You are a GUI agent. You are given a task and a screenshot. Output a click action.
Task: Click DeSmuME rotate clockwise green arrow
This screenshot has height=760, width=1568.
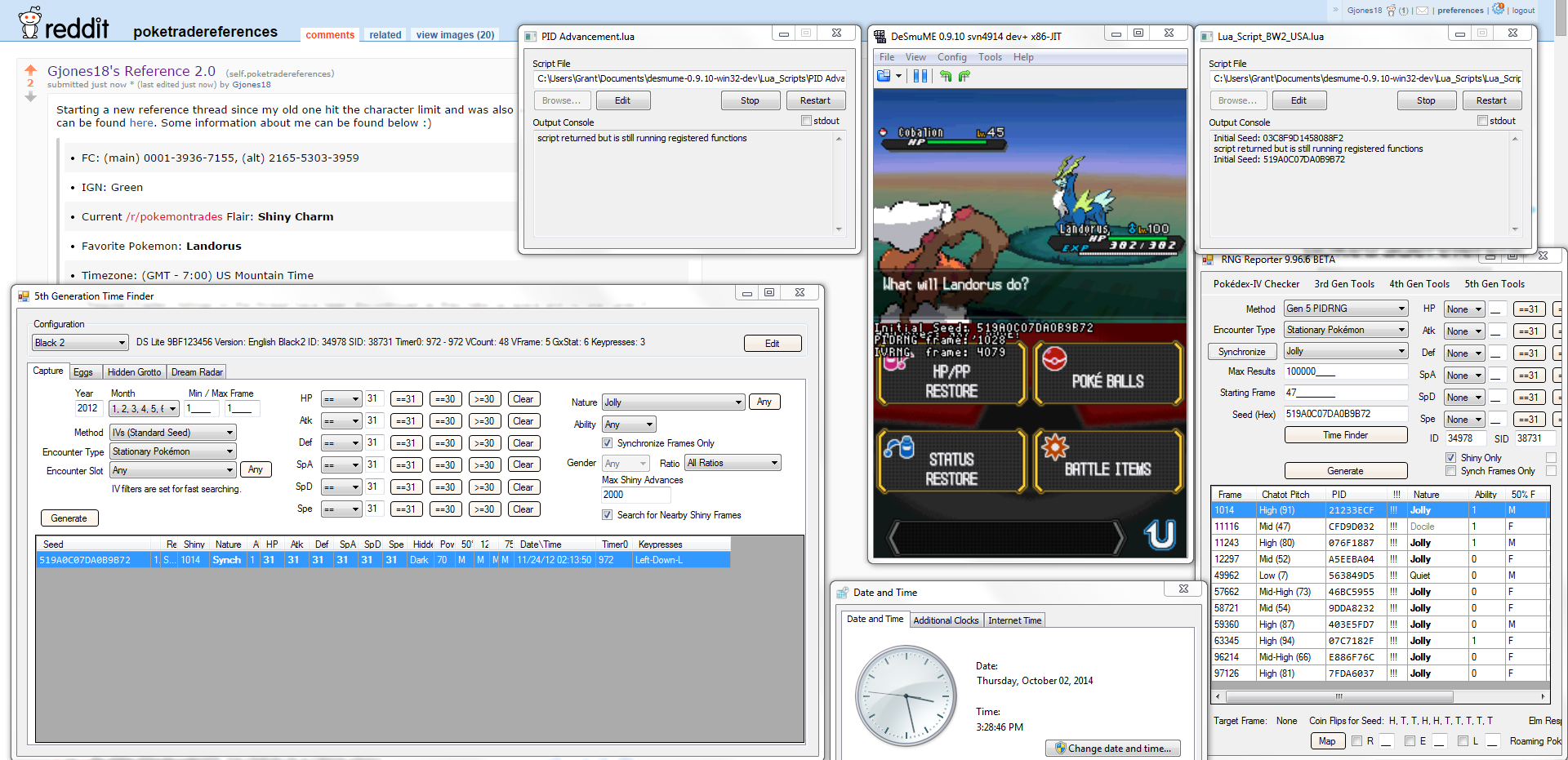tap(964, 76)
